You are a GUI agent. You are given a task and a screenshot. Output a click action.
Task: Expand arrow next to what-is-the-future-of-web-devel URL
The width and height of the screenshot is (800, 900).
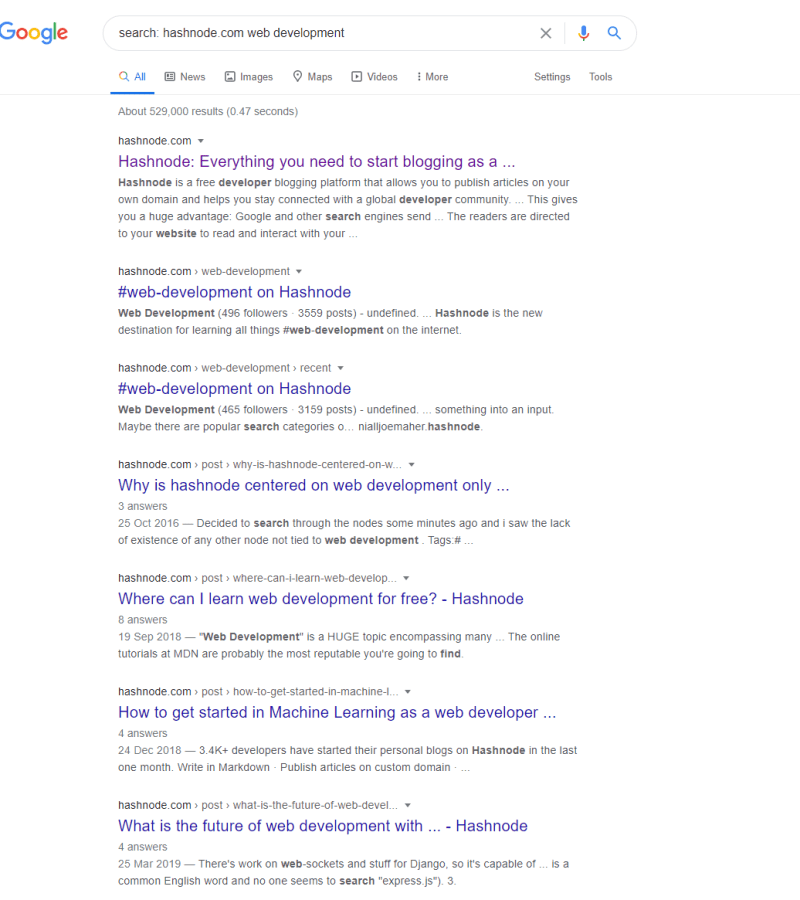[x=407, y=805]
